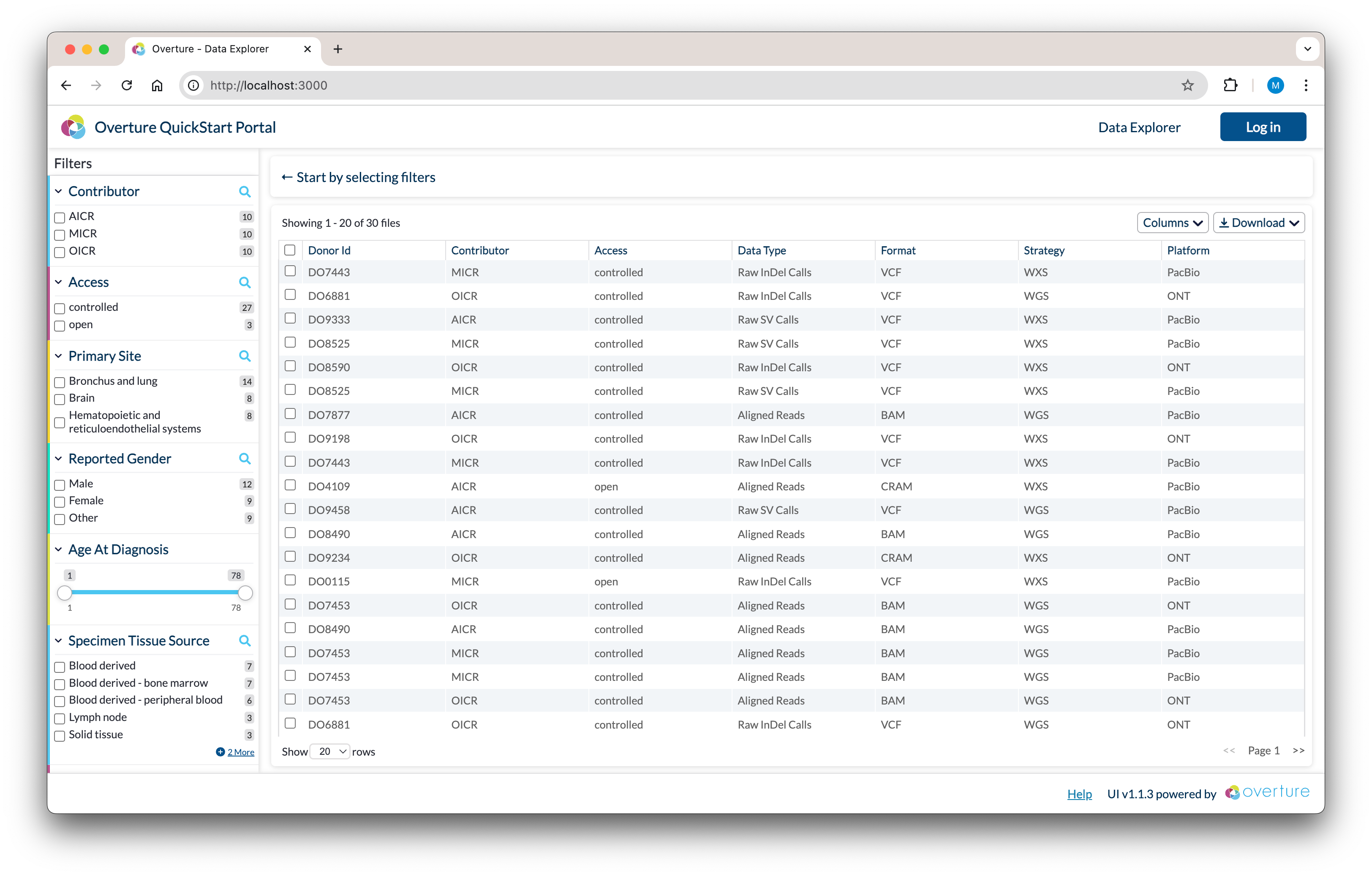Open Primary Site filter search

(245, 356)
